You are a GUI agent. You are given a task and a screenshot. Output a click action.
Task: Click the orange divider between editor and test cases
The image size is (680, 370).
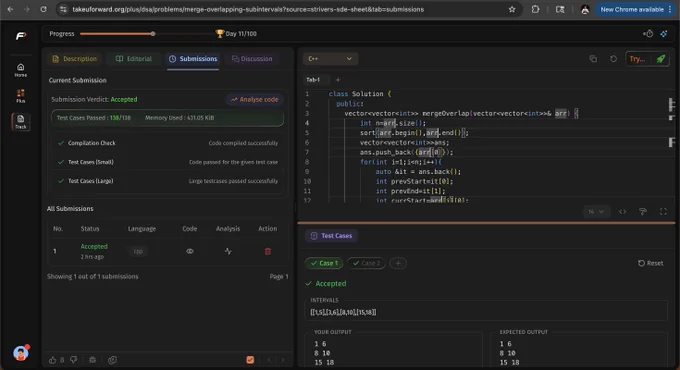(x=486, y=223)
